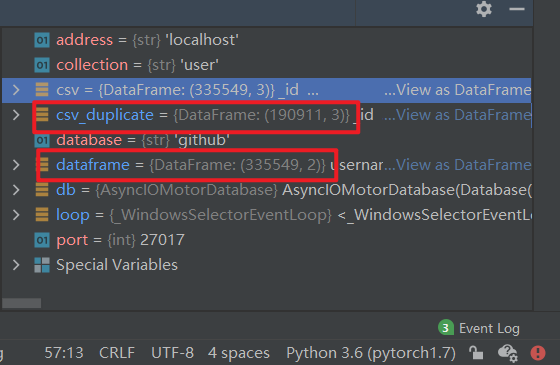The height and width of the screenshot is (365, 560).
Task: Open the Event Log notification badge
Action: point(446,328)
